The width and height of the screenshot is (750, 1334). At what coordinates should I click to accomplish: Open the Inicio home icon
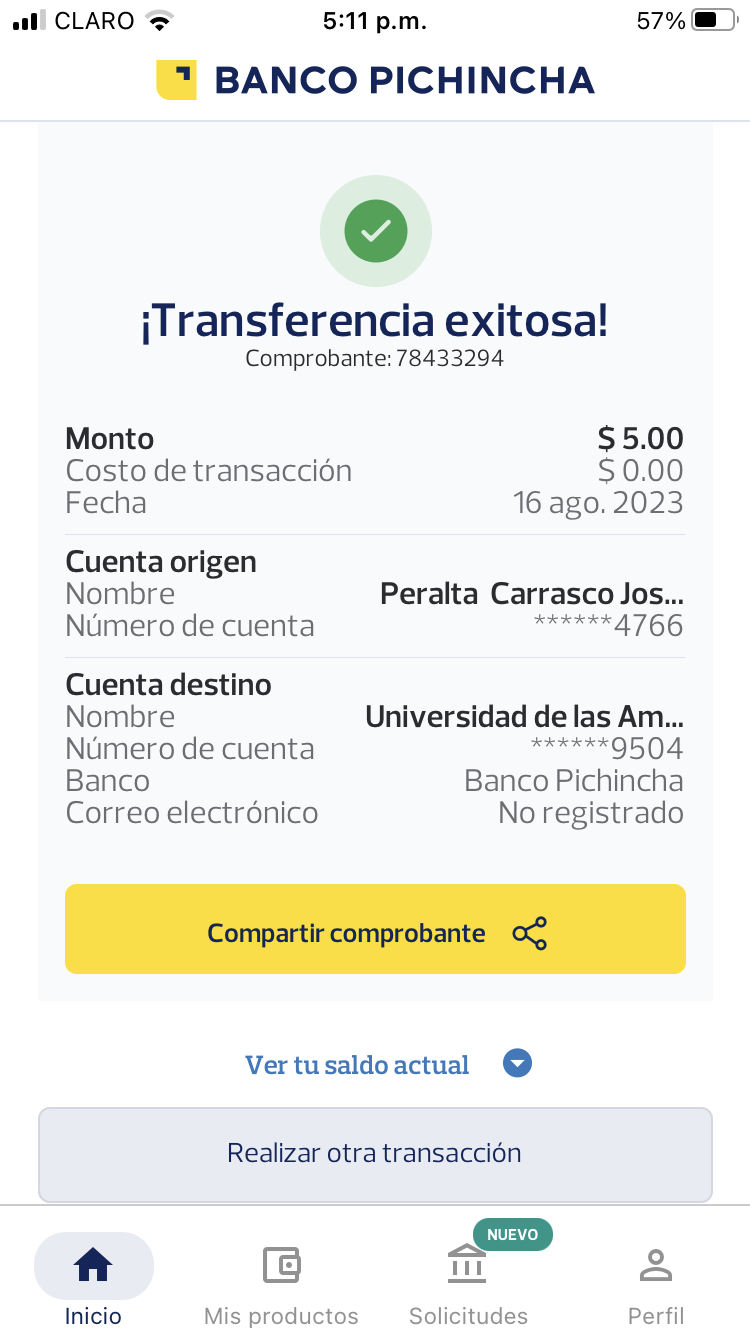coord(93,1265)
